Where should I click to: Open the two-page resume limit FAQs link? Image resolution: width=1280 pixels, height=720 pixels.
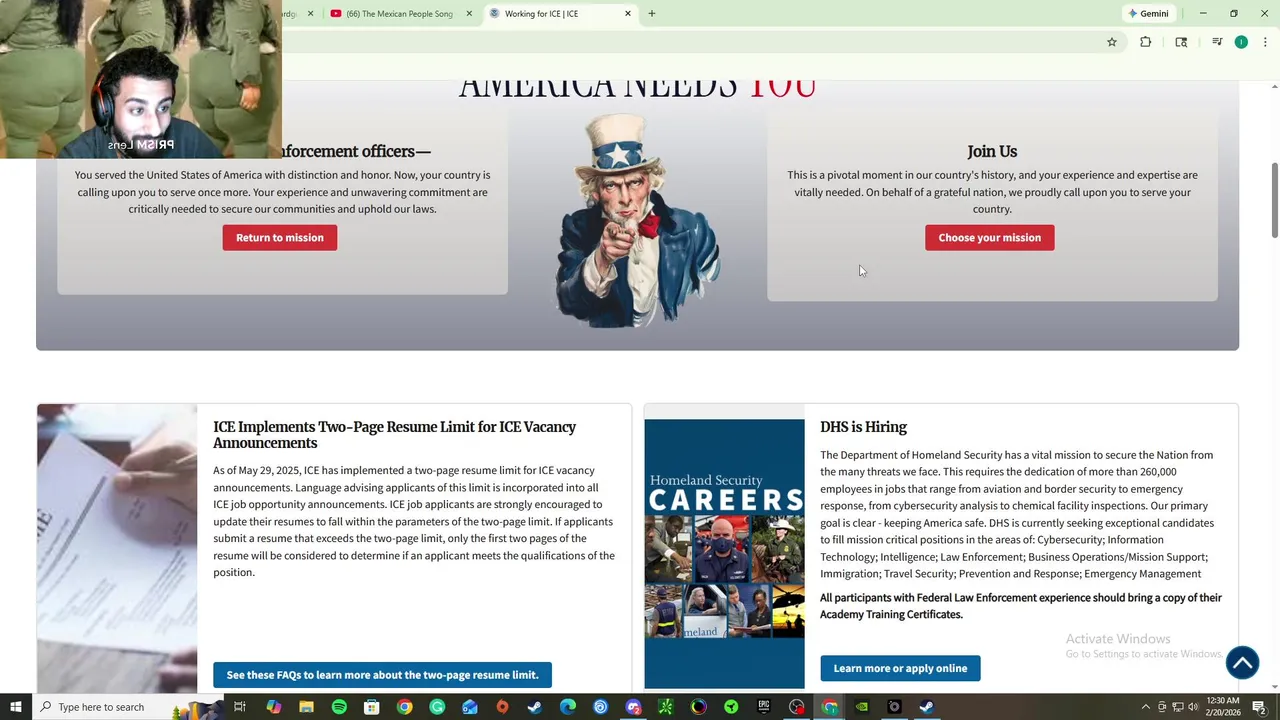[382, 675]
